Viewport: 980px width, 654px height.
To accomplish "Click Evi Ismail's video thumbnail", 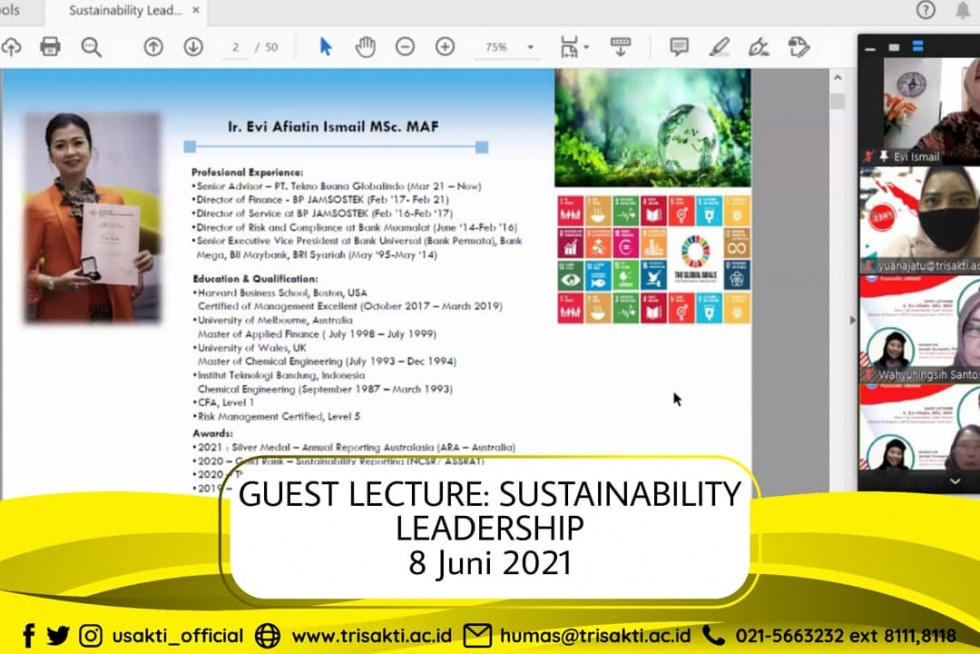I will (920, 111).
